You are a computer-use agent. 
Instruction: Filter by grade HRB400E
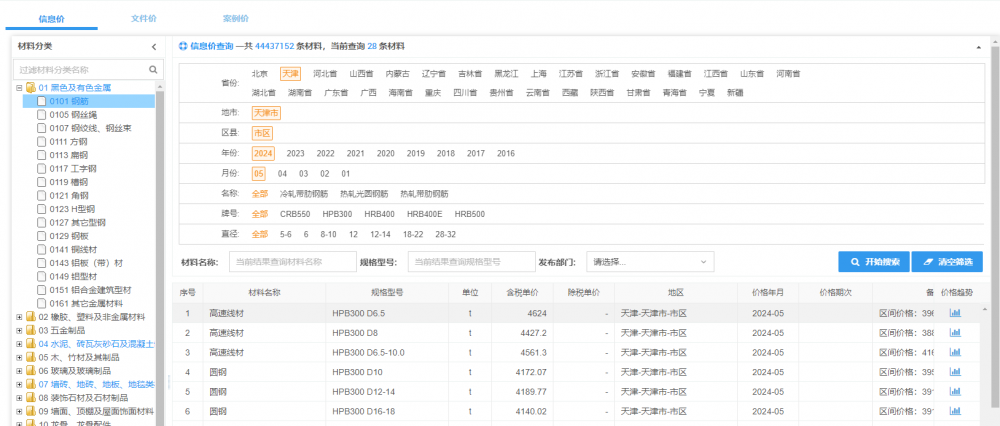(425, 214)
